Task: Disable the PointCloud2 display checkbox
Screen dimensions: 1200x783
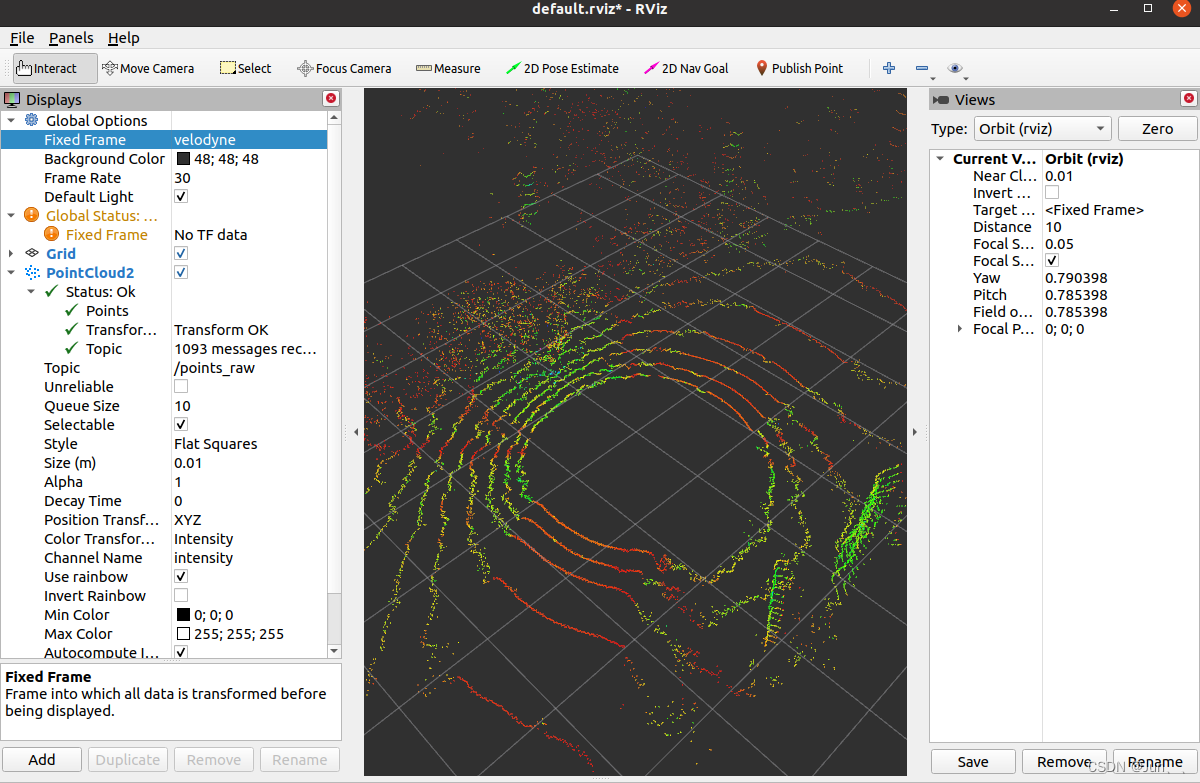Action: click(181, 273)
